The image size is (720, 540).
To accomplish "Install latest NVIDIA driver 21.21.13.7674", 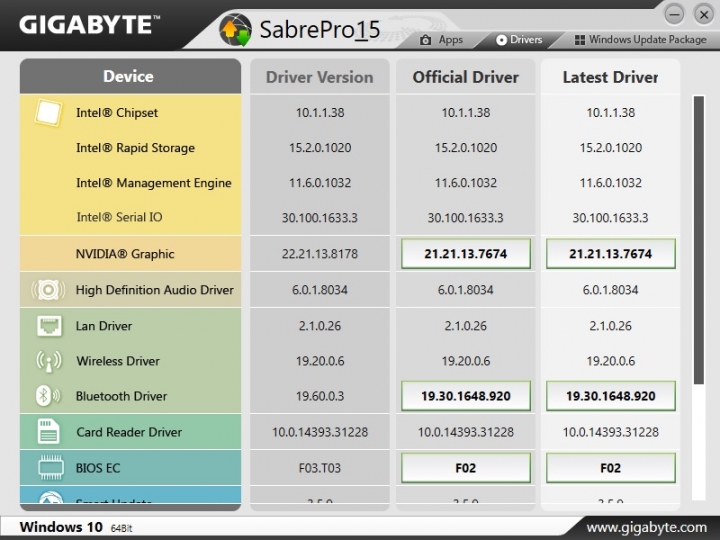I will [x=610, y=253].
